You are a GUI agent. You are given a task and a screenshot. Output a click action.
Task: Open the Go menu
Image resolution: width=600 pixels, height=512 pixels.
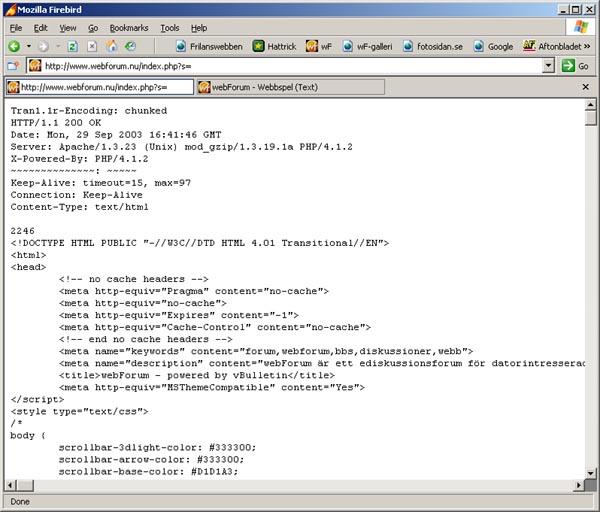click(x=93, y=28)
